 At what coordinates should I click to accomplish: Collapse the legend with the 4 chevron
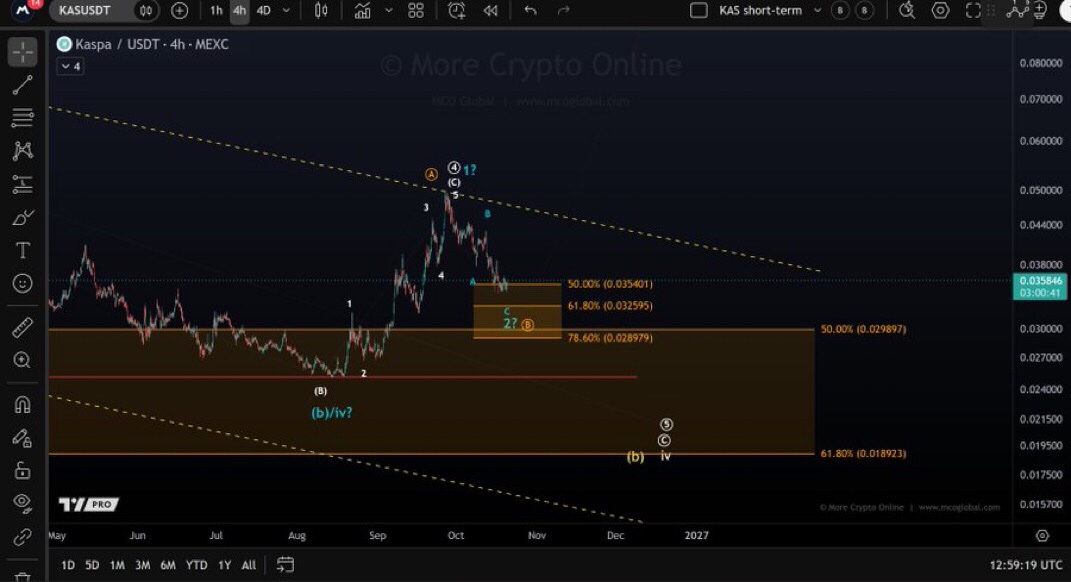70,66
